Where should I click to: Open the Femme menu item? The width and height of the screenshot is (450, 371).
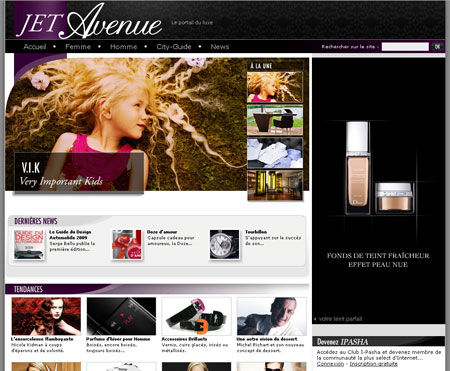78,47
